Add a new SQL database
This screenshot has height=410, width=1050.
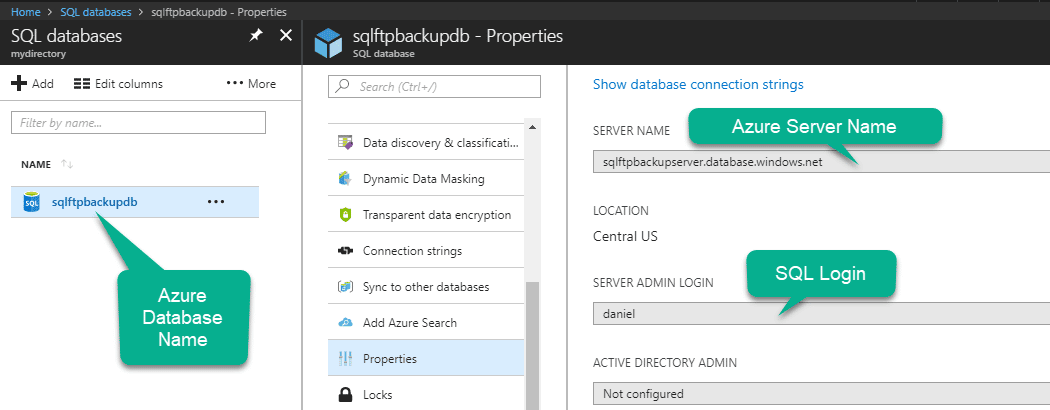click(x=33, y=84)
